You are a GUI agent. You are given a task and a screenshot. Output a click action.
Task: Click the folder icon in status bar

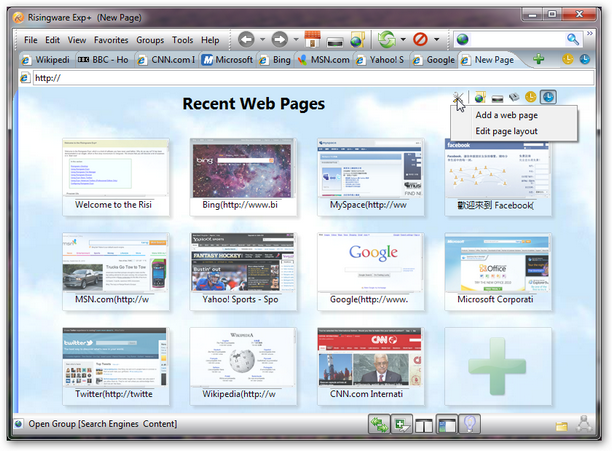562,426
